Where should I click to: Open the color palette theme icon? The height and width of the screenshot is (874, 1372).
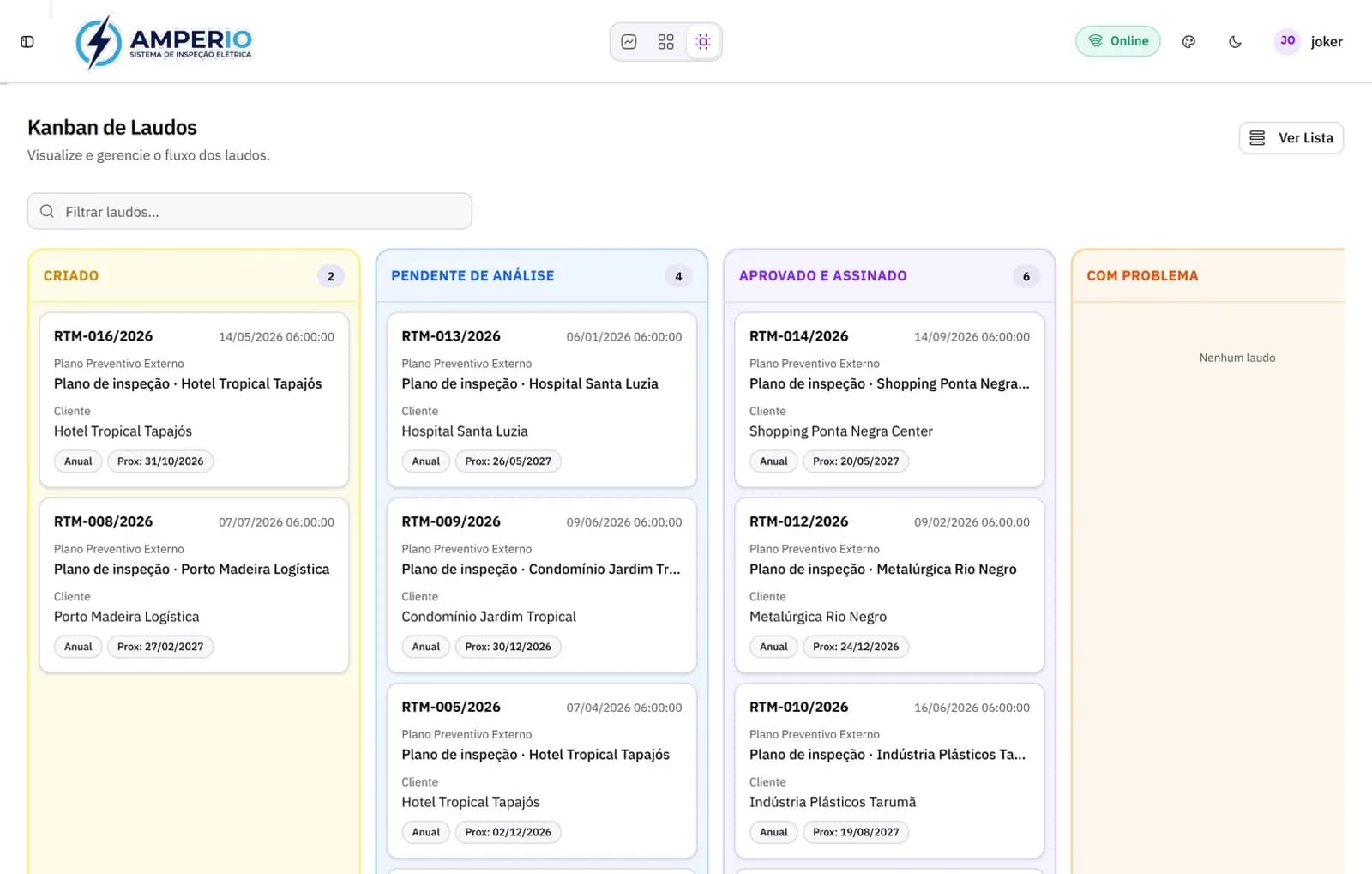click(x=1188, y=41)
